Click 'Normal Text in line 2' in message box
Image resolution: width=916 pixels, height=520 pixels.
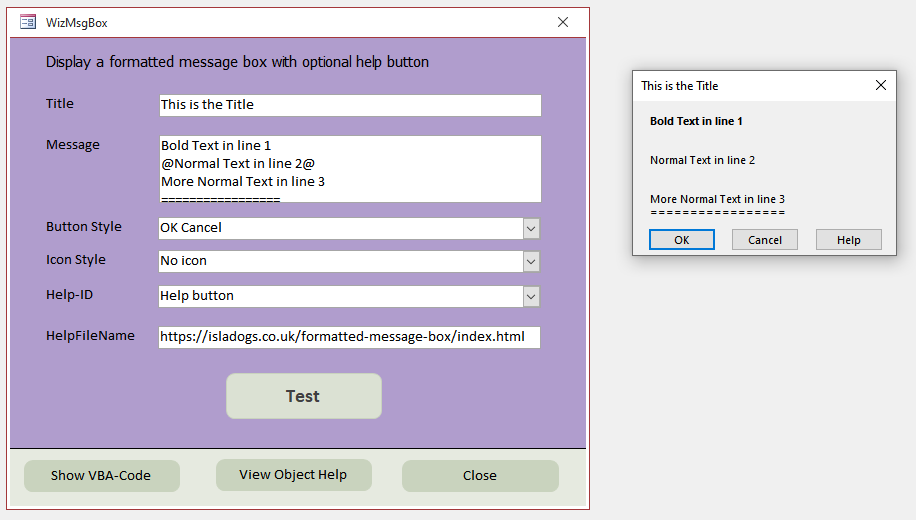click(702, 160)
